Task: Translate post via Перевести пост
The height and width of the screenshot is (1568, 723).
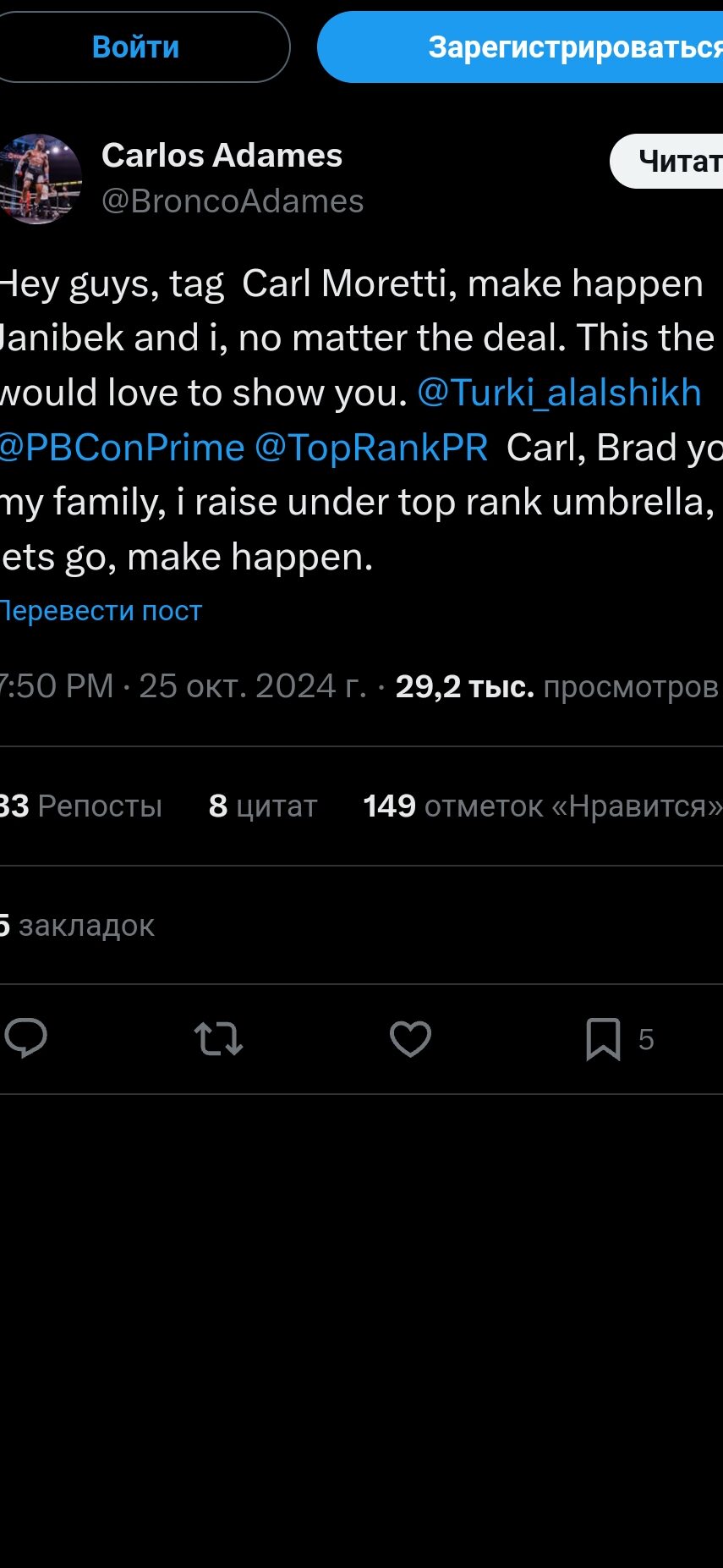Action: [100, 611]
